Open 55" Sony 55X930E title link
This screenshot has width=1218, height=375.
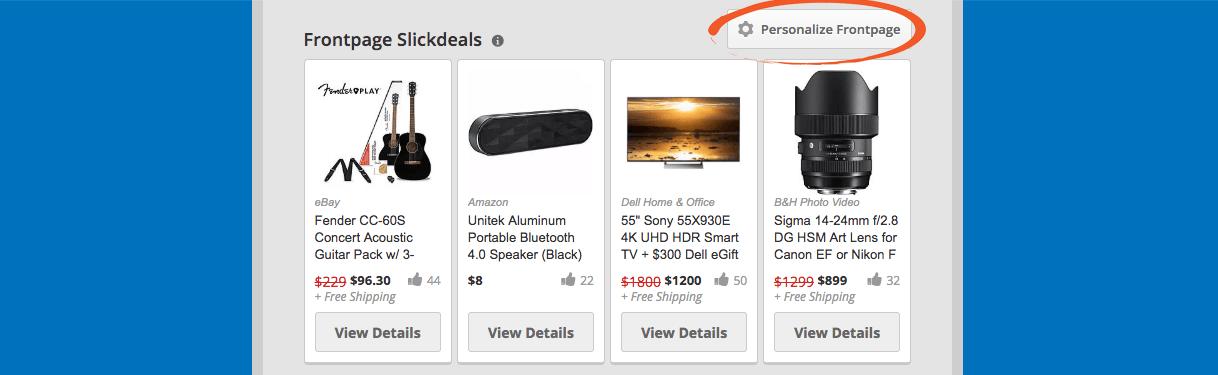pyautogui.click(x=680, y=237)
